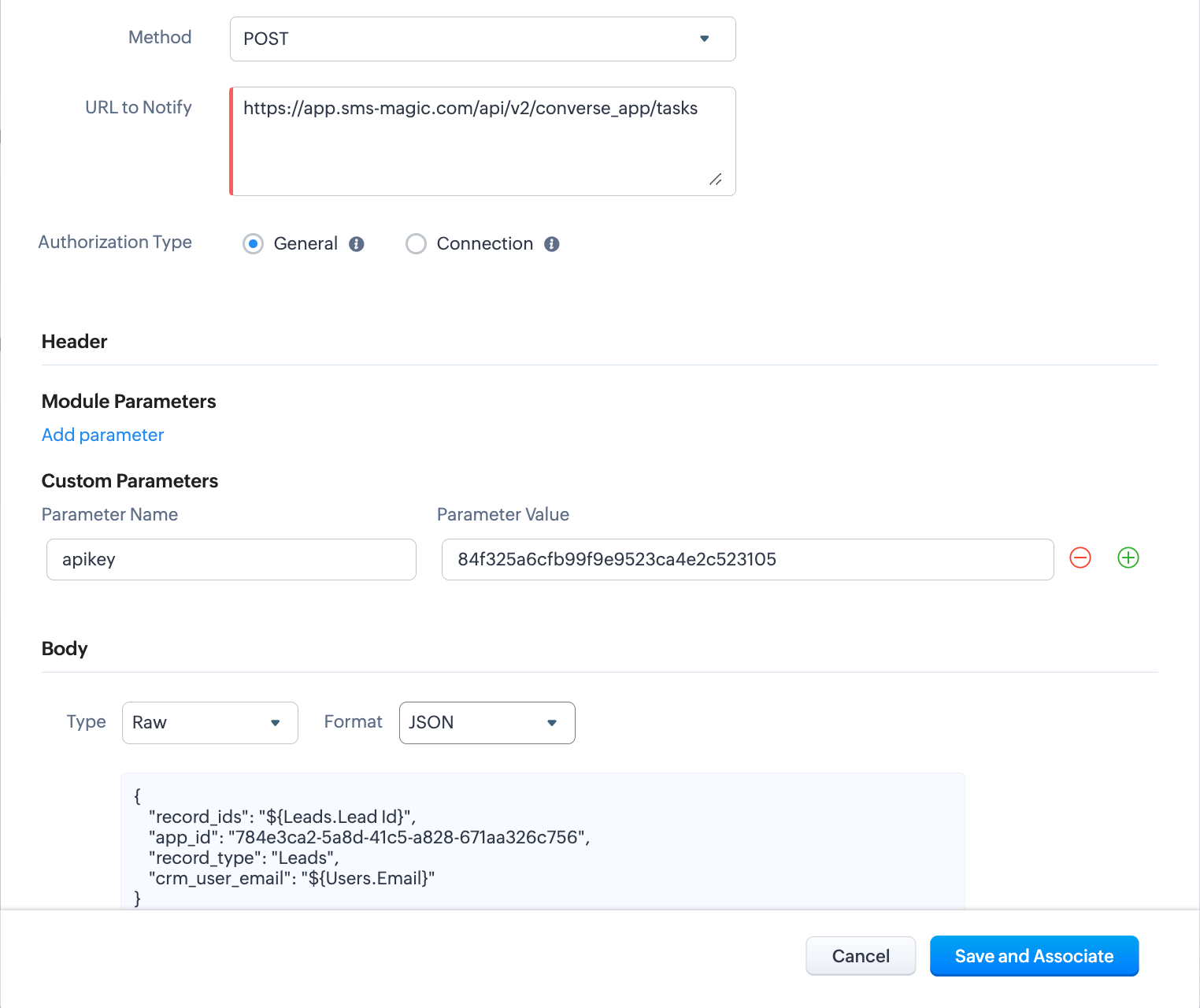1200x1008 pixels.
Task: Click the Parameter Value input field
Action: [x=748, y=560]
